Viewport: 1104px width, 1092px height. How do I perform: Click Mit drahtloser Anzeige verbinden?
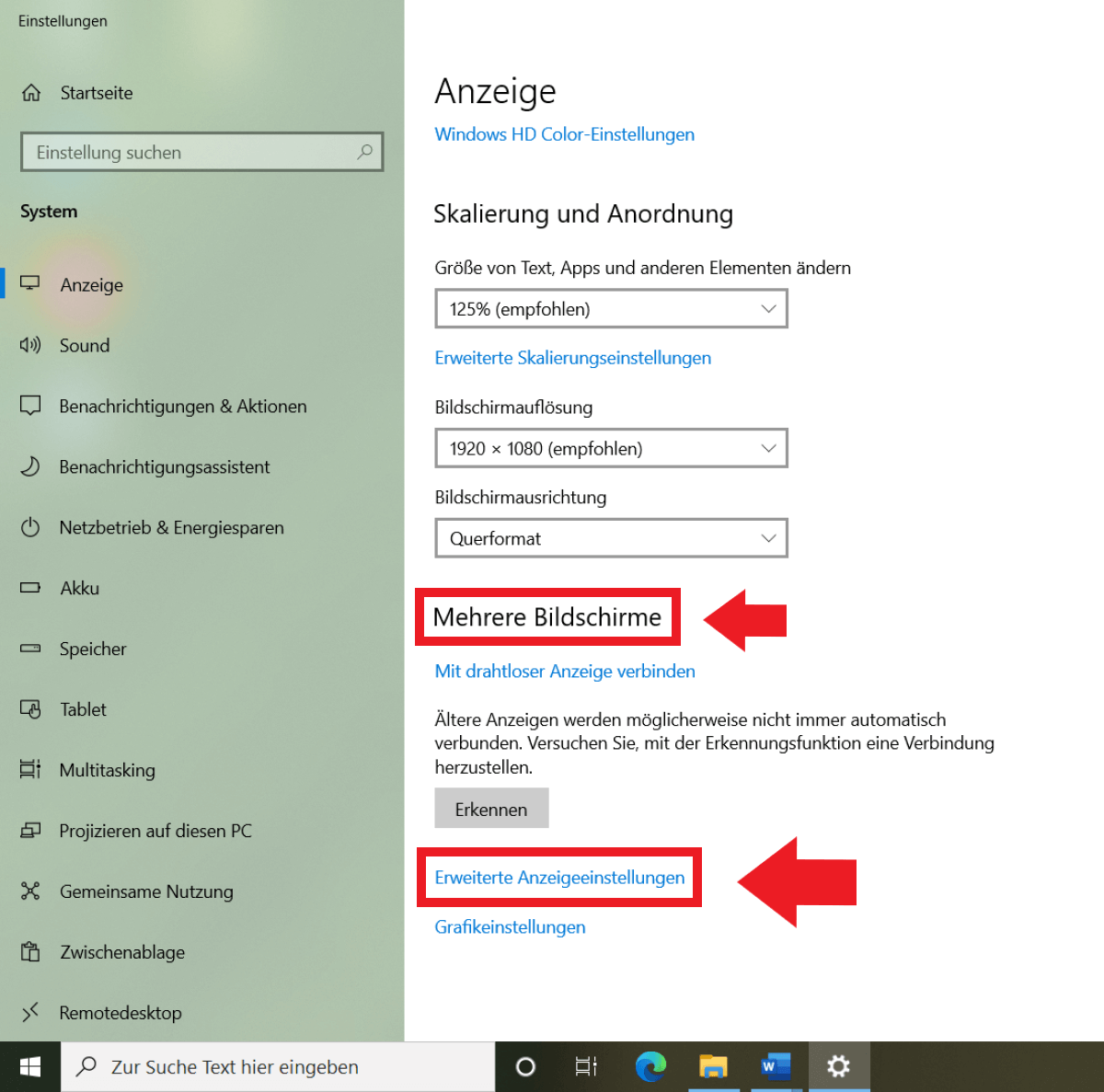point(565,671)
